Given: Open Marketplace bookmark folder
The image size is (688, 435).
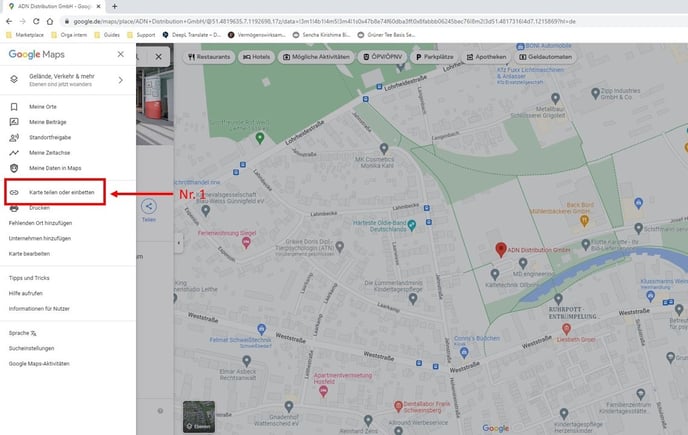Looking at the screenshot, I should click(25, 35).
